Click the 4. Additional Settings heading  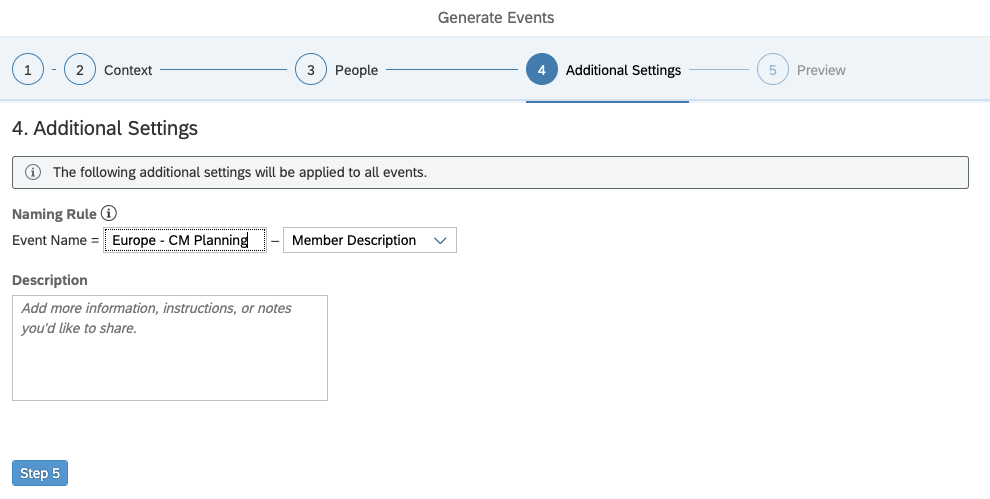[105, 128]
